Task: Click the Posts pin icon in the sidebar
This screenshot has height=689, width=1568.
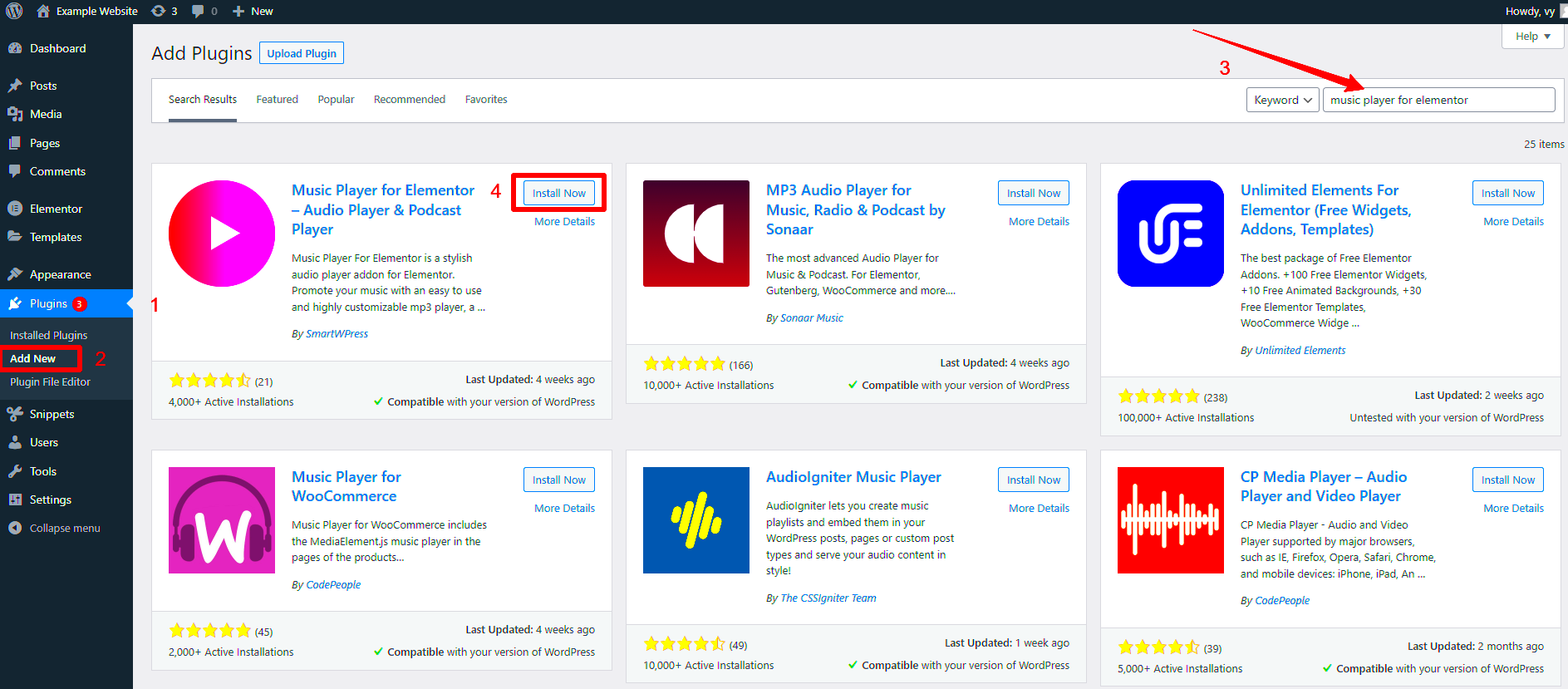Action: [x=15, y=86]
